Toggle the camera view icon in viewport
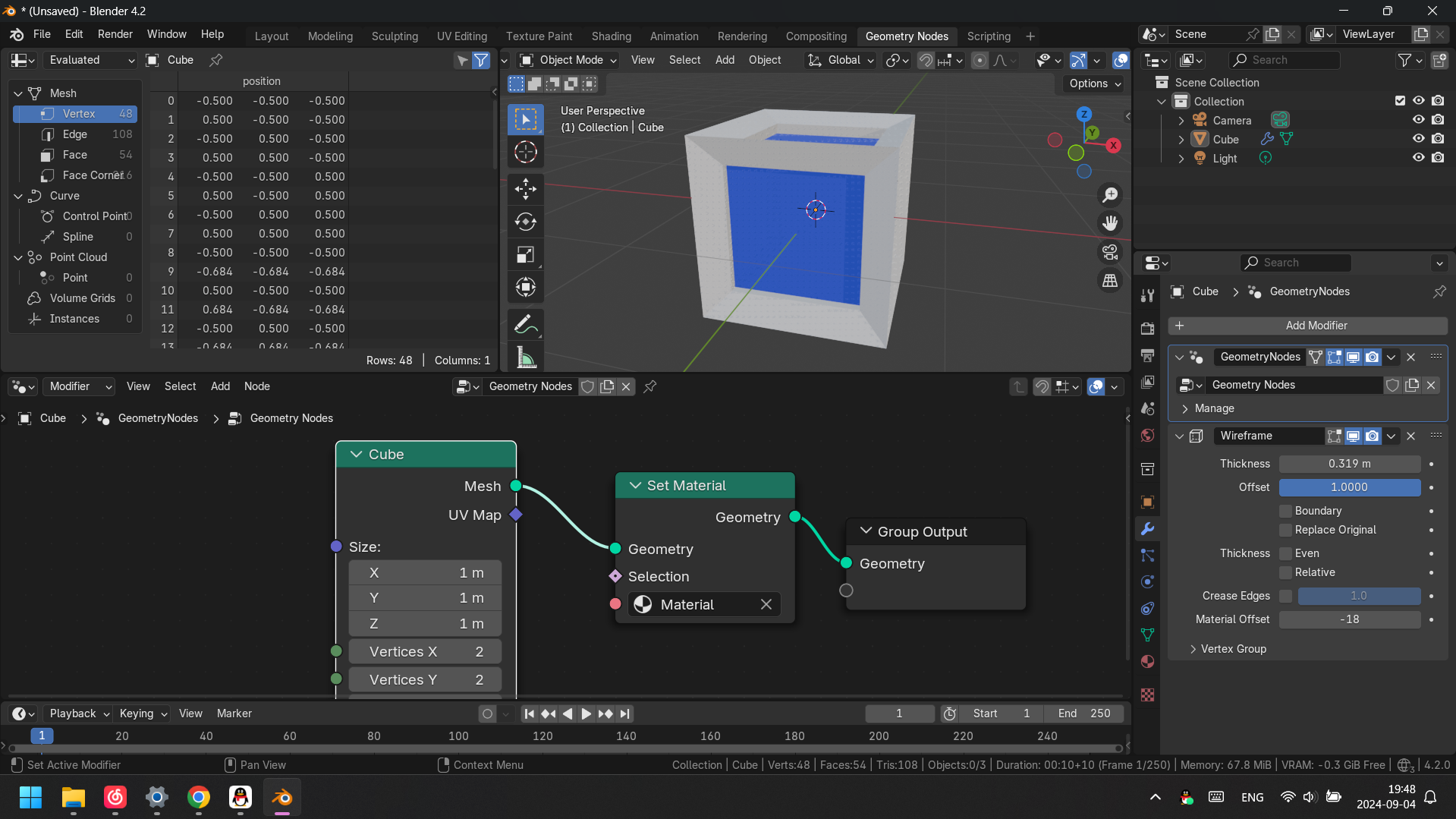 point(1110,252)
